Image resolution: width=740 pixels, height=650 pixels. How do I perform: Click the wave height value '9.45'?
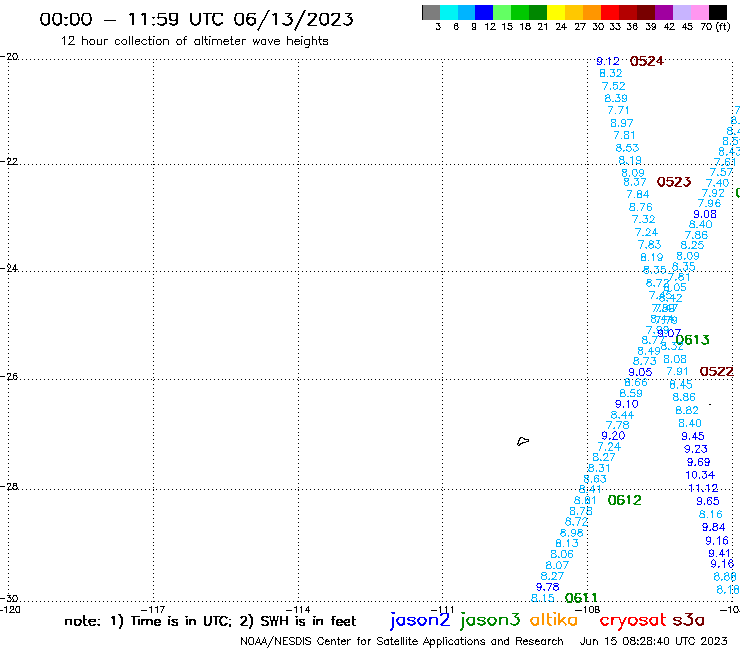[692, 436]
